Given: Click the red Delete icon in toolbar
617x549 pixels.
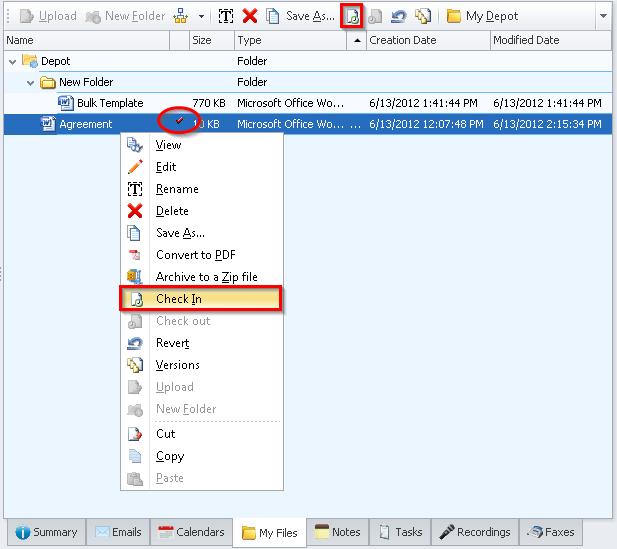Looking at the screenshot, I should [x=249, y=16].
